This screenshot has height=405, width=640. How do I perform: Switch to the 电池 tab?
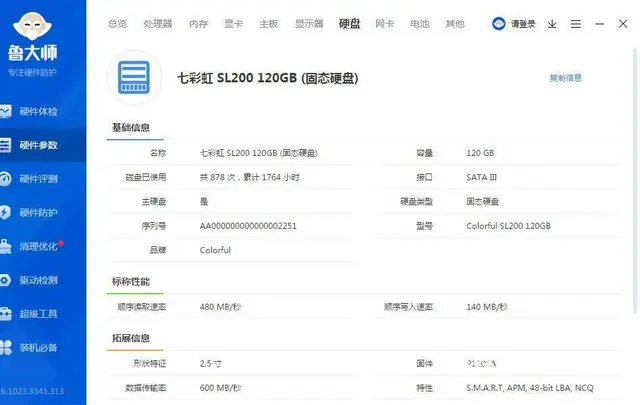click(x=419, y=23)
